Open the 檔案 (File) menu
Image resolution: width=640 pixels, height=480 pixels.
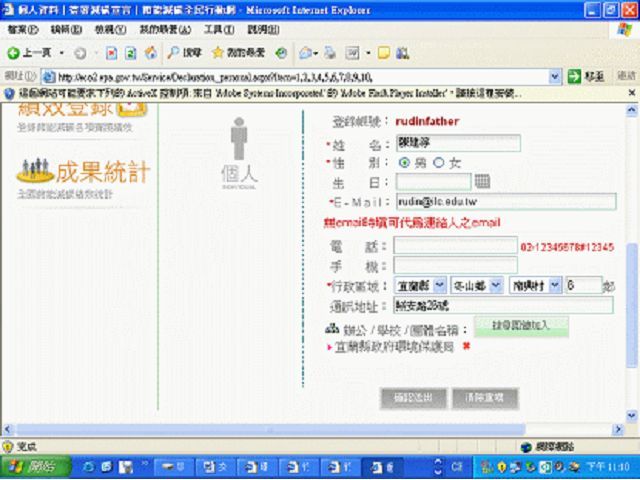coord(18,30)
